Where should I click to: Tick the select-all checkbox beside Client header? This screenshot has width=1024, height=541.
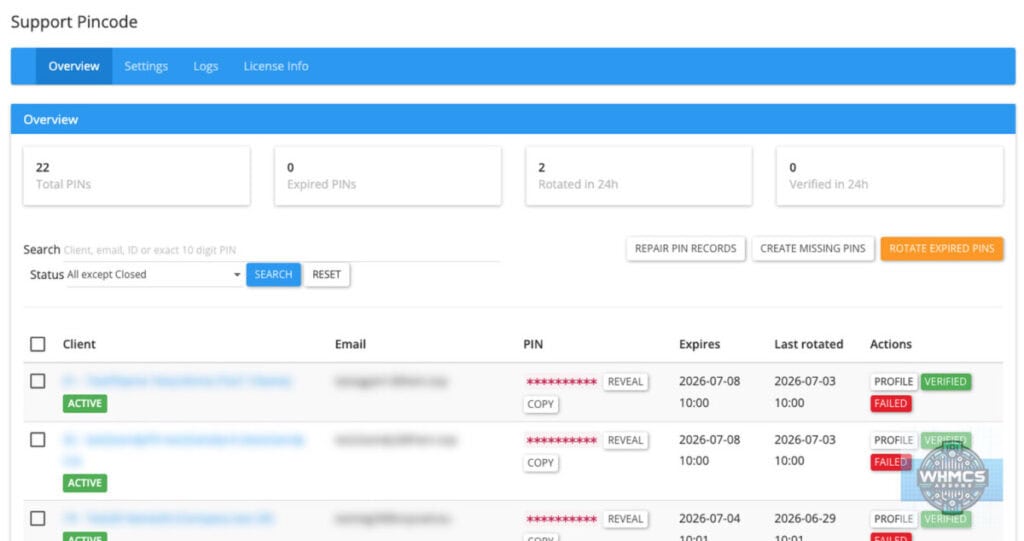click(38, 344)
